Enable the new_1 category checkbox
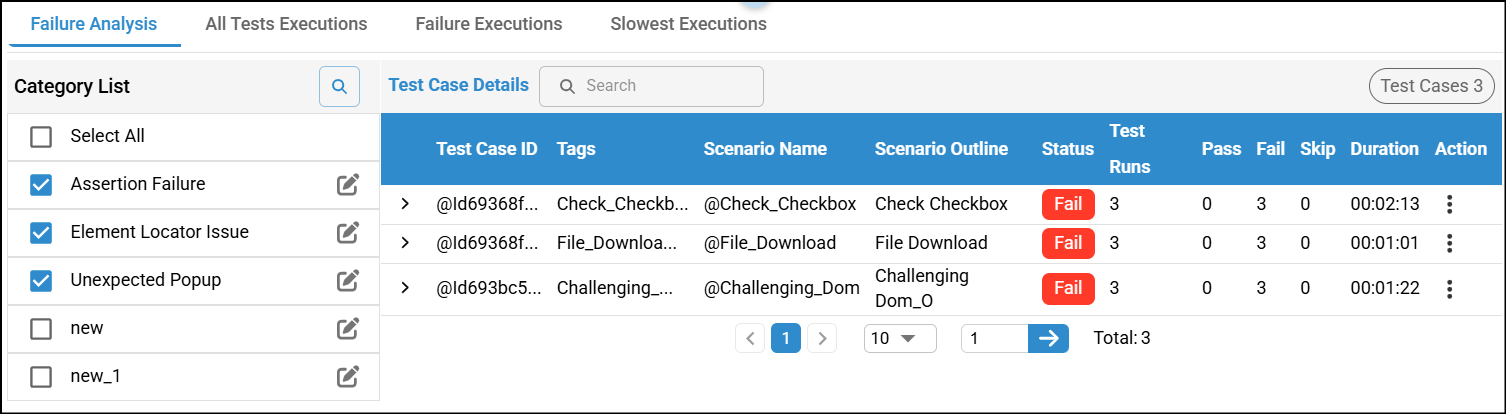1506x414 pixels. [x=41, y=377]
